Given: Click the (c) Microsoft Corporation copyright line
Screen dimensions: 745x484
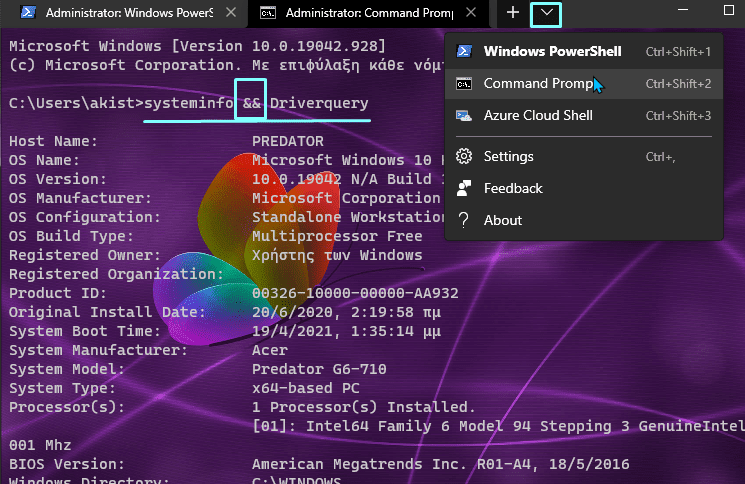Looking at the screenshot, I should [226, 65].
